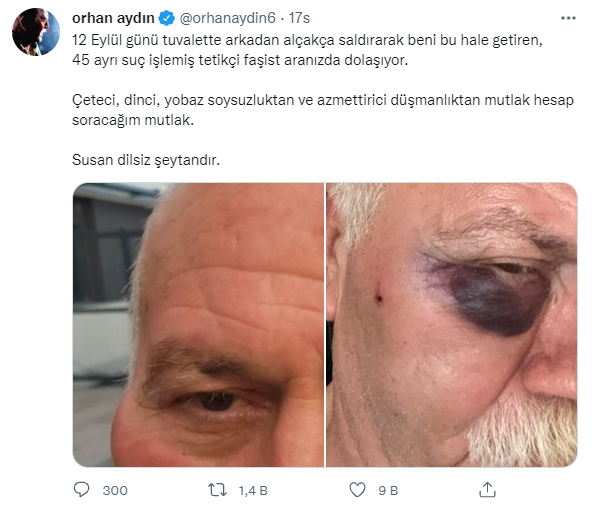Click the line starting 'Çeteci, dinci, yobaz'
This screenshot has width=594, height=512.
pyautogui.click(x=323, y=100)
